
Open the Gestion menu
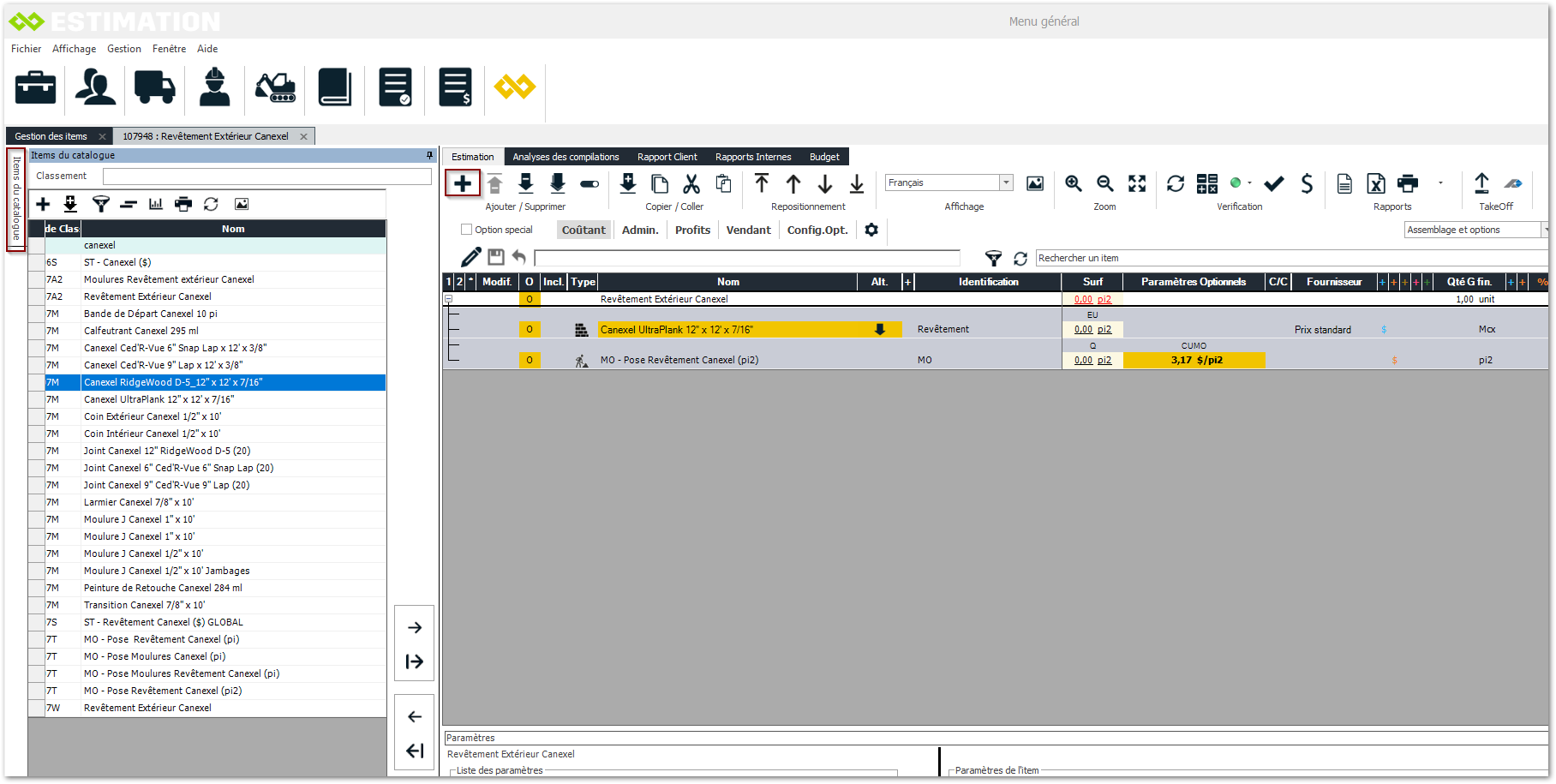[x=124, y=49]
